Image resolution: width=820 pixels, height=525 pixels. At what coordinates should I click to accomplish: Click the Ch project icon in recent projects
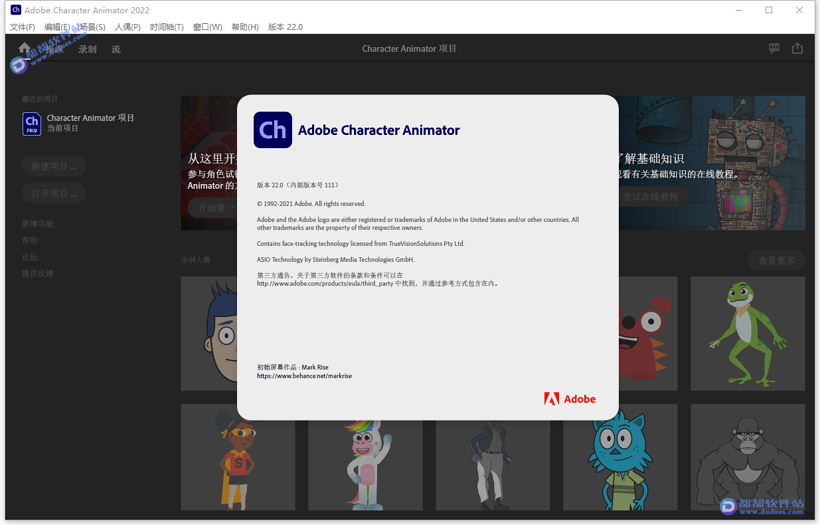tap(32, 124)
